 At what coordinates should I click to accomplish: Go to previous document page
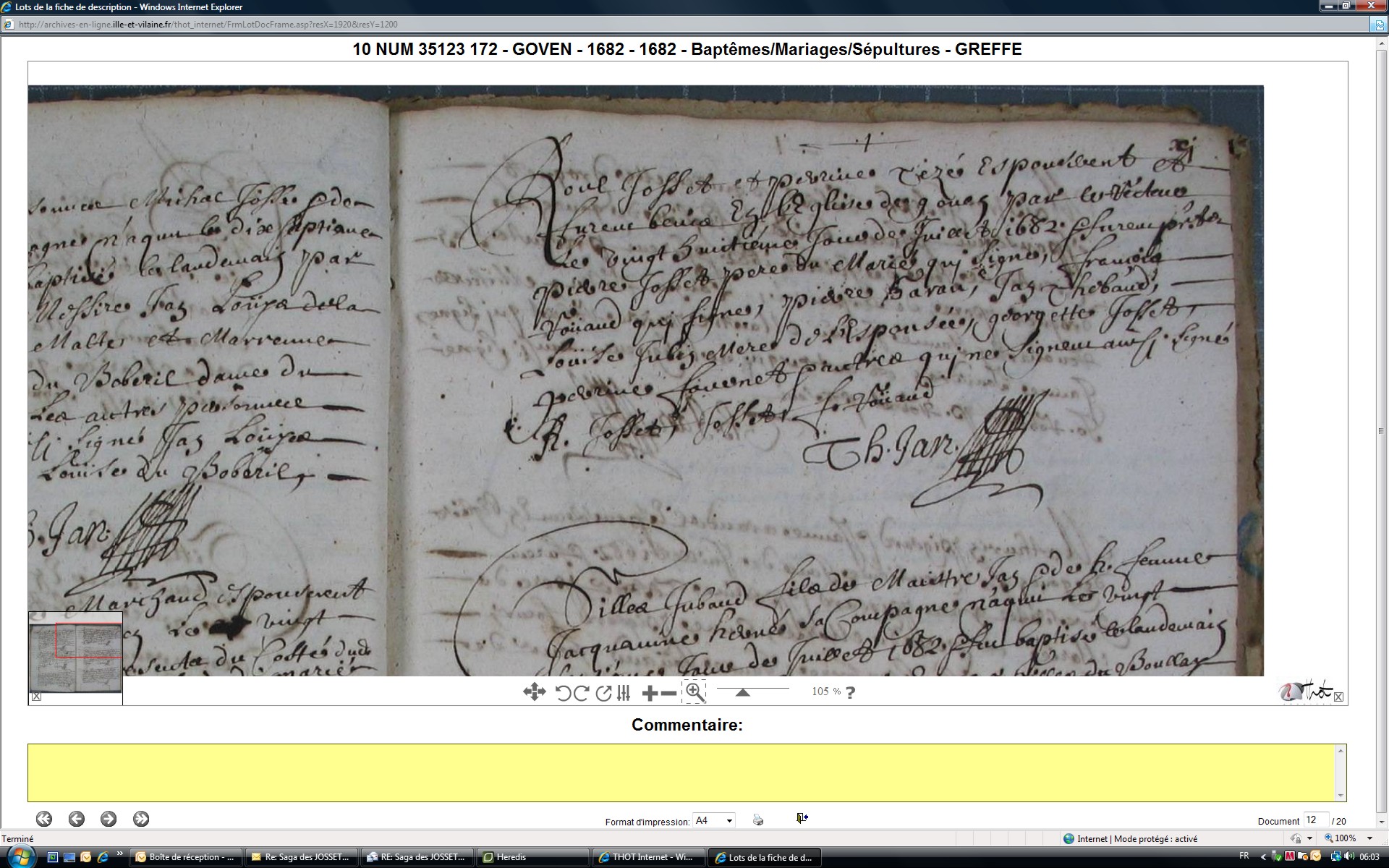(77, 819)
